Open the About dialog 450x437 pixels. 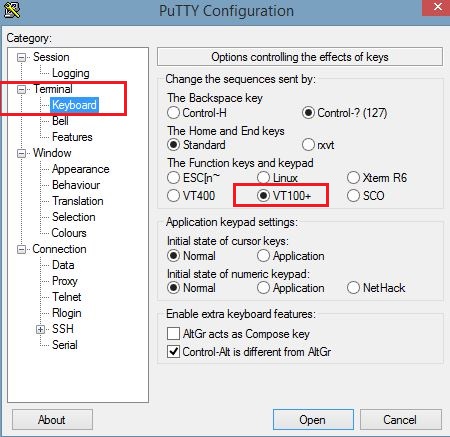point(52,419)
